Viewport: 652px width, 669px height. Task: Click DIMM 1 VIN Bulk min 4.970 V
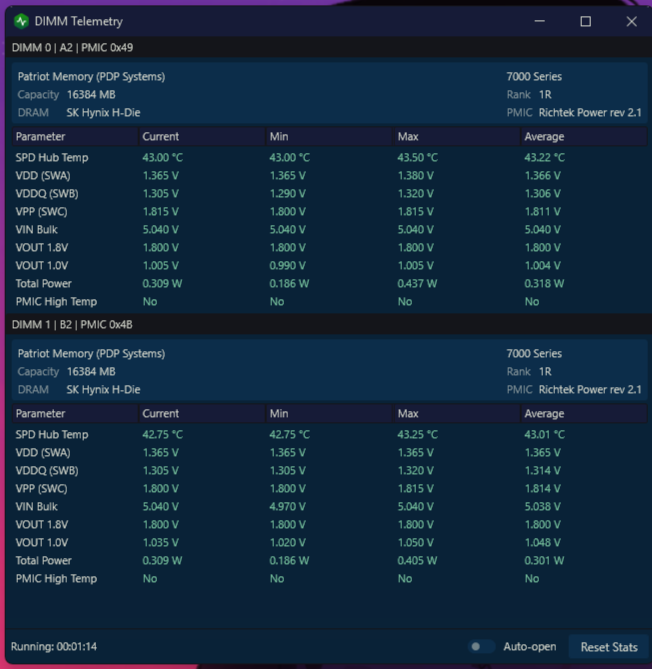pos(288,506)
